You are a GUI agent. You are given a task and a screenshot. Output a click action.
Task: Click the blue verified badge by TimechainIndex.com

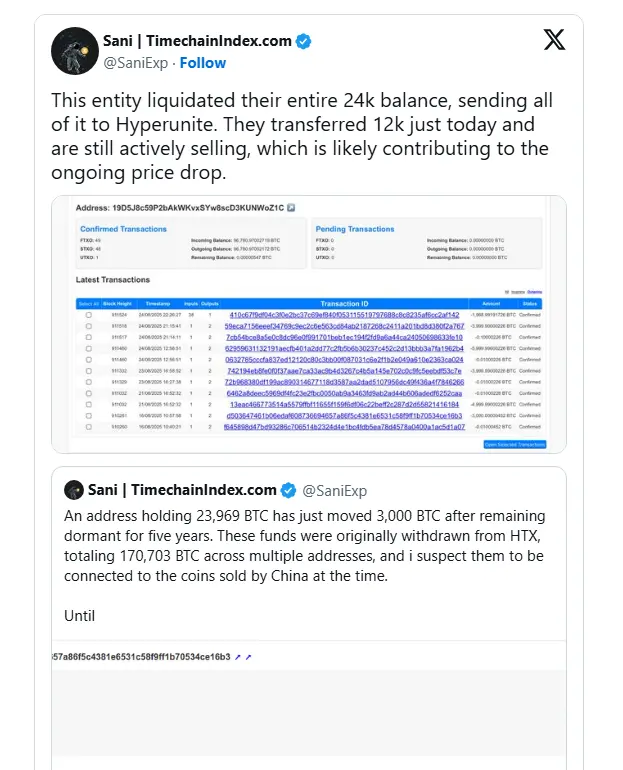coord(304,42)
